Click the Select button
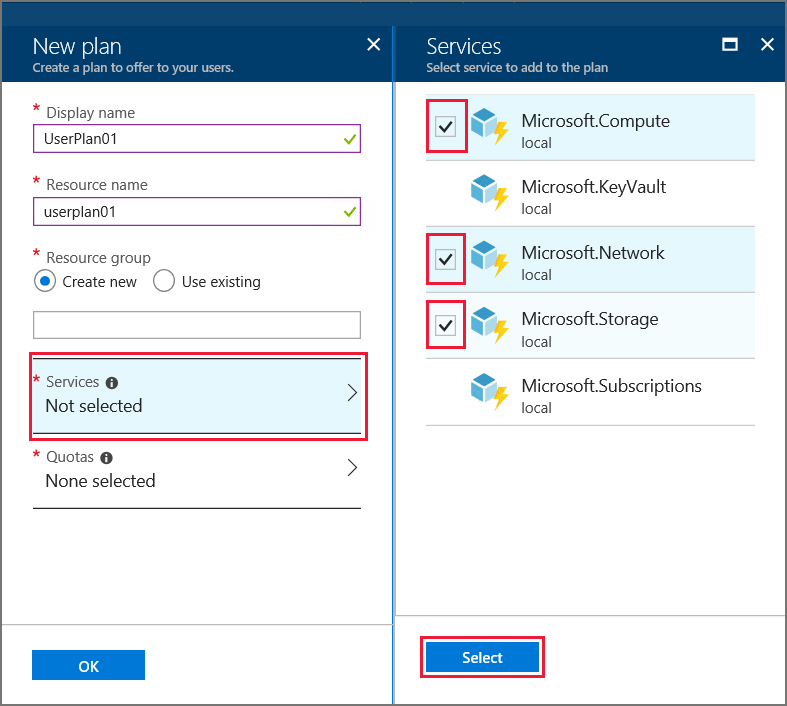This screenshot has width=787, height=706. coord(482,657)
